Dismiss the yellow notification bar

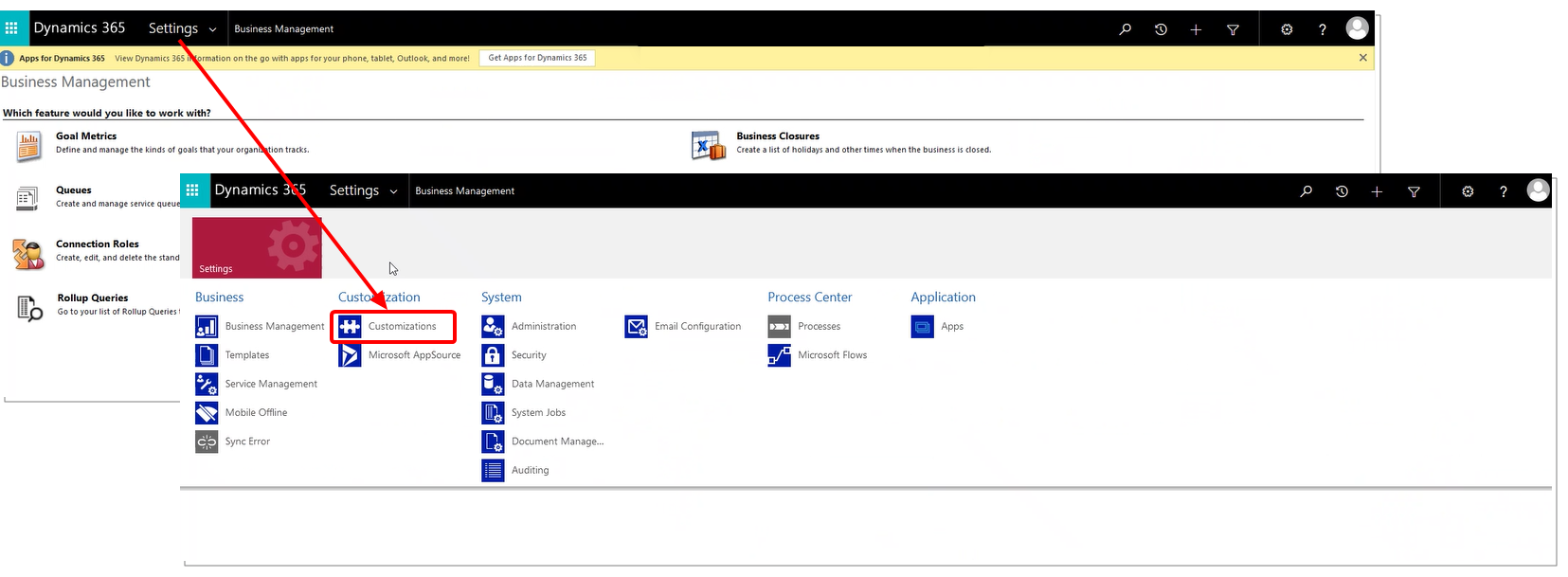pyautogui.click(x=1363, y=58)
